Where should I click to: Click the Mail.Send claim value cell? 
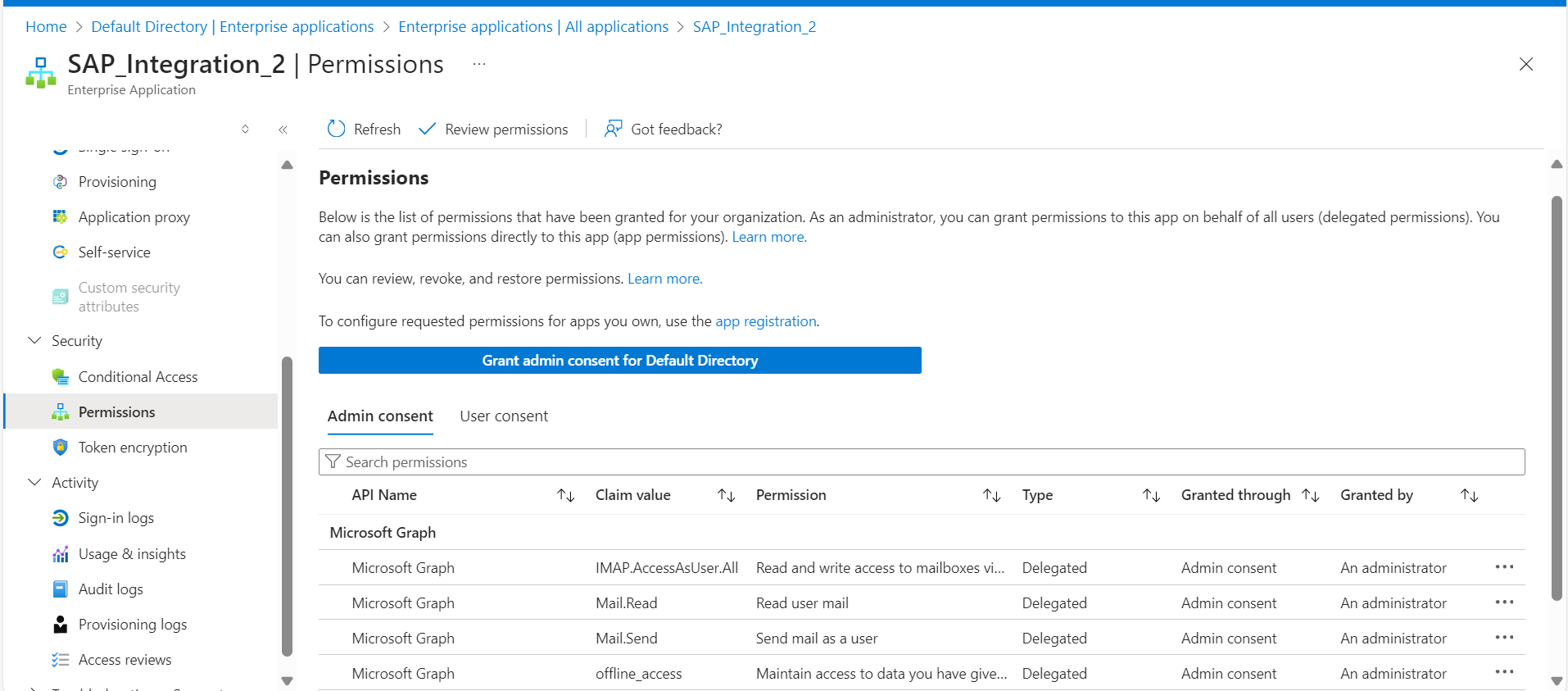tap(627, 639)
